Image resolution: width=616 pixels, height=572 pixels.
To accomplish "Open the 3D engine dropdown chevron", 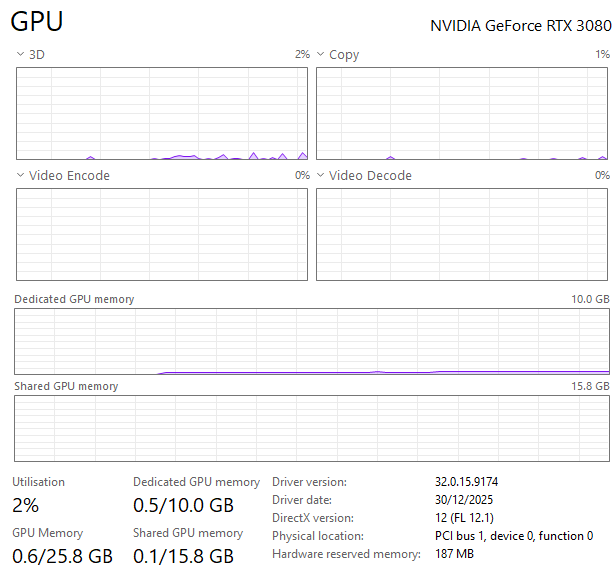I will (x=21, y=55).
